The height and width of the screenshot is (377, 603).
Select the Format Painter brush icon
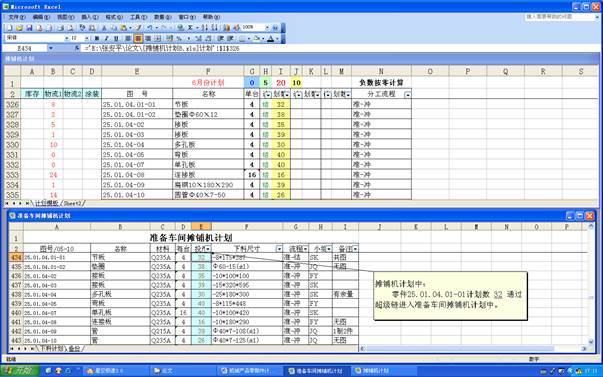[x=138, y=28]
